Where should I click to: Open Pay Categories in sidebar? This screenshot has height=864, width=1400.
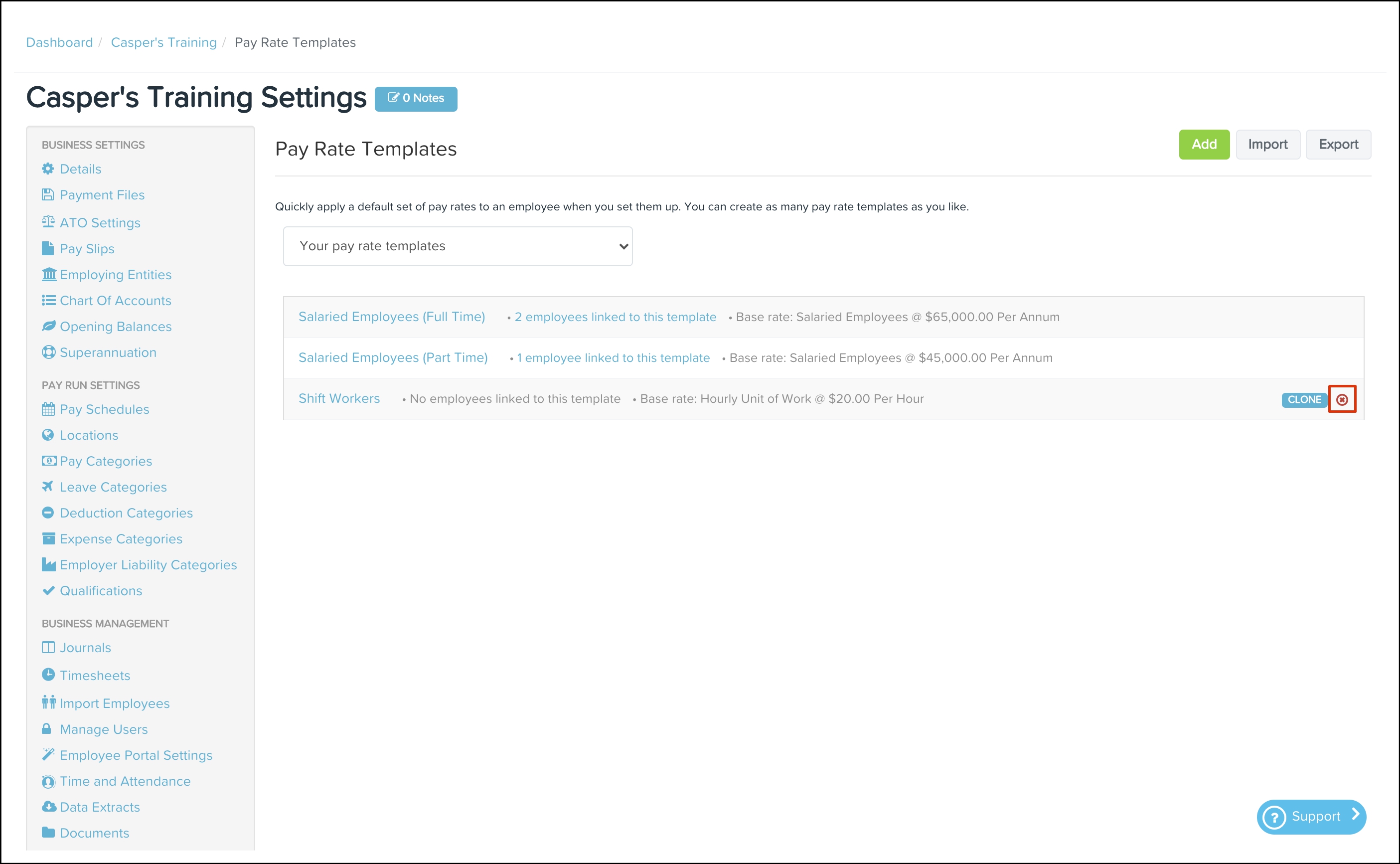coord(106,461)
